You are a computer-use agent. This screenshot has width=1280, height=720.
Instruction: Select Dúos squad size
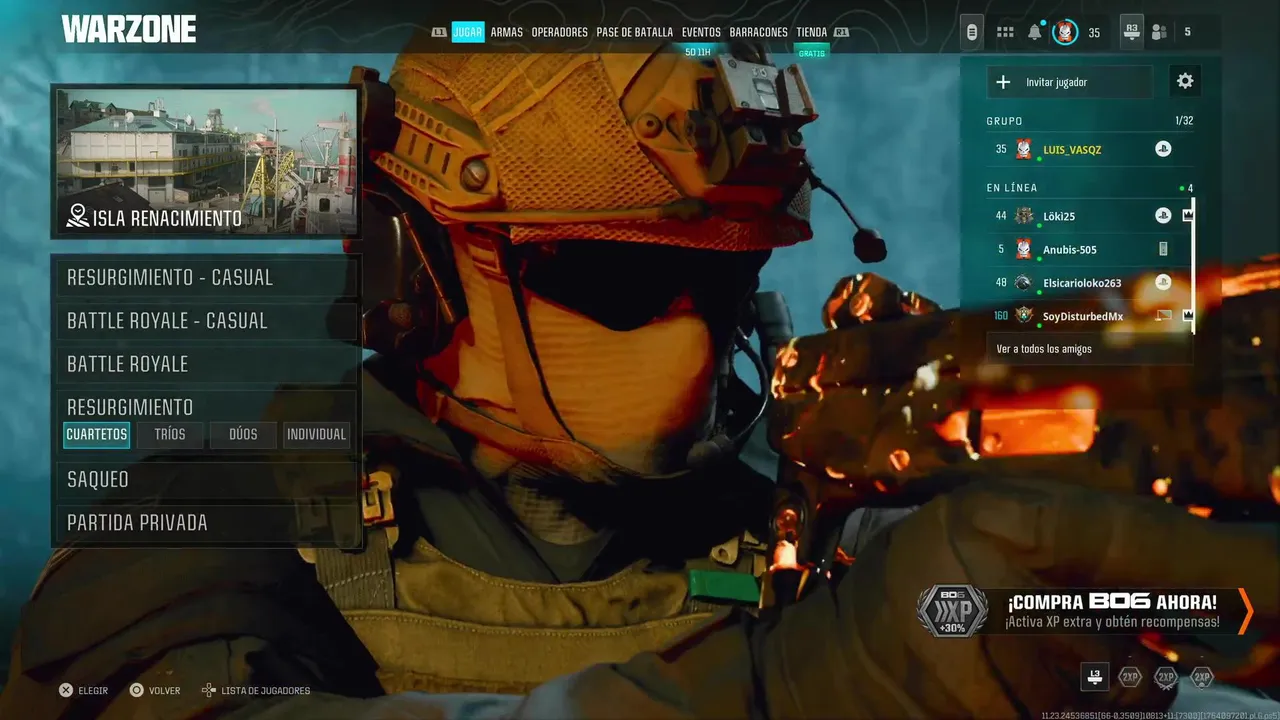tap(243, 434)
